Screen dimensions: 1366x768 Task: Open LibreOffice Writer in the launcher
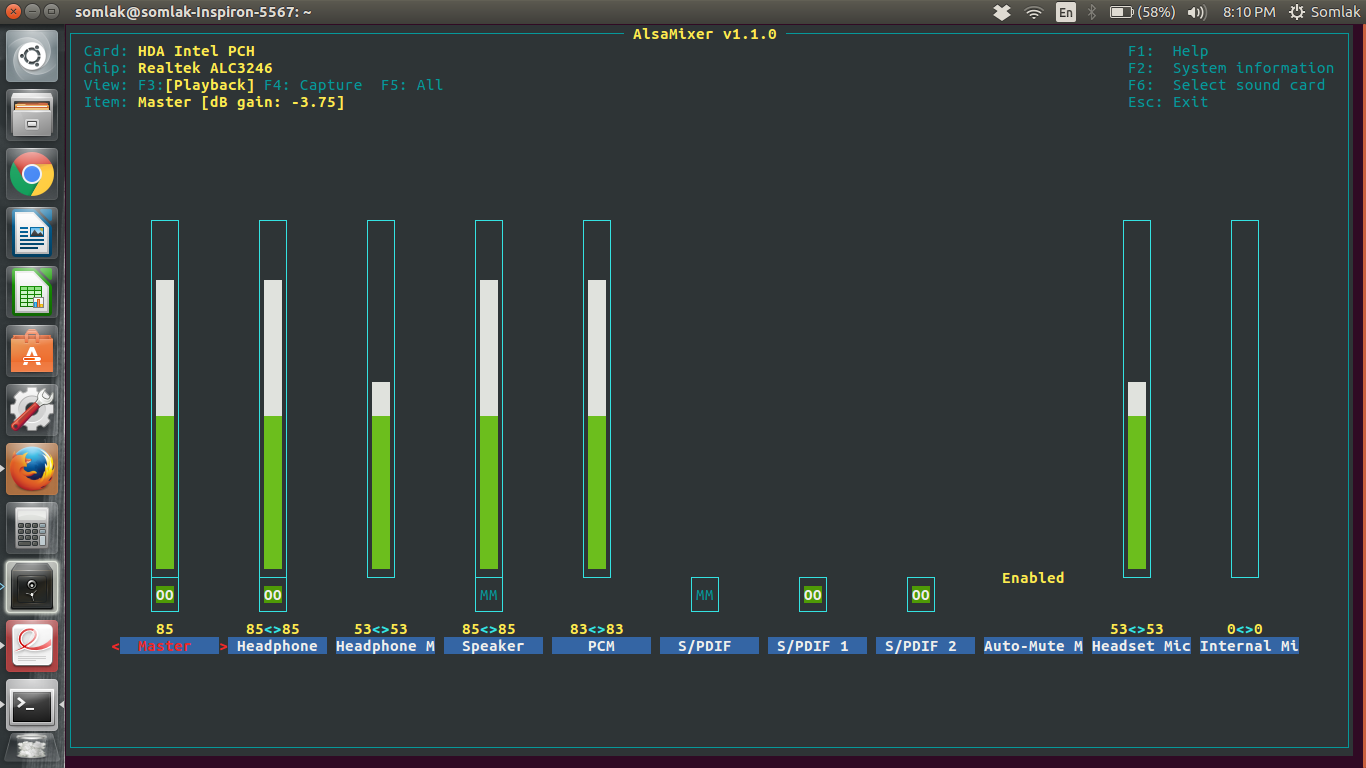click(32, 234)
